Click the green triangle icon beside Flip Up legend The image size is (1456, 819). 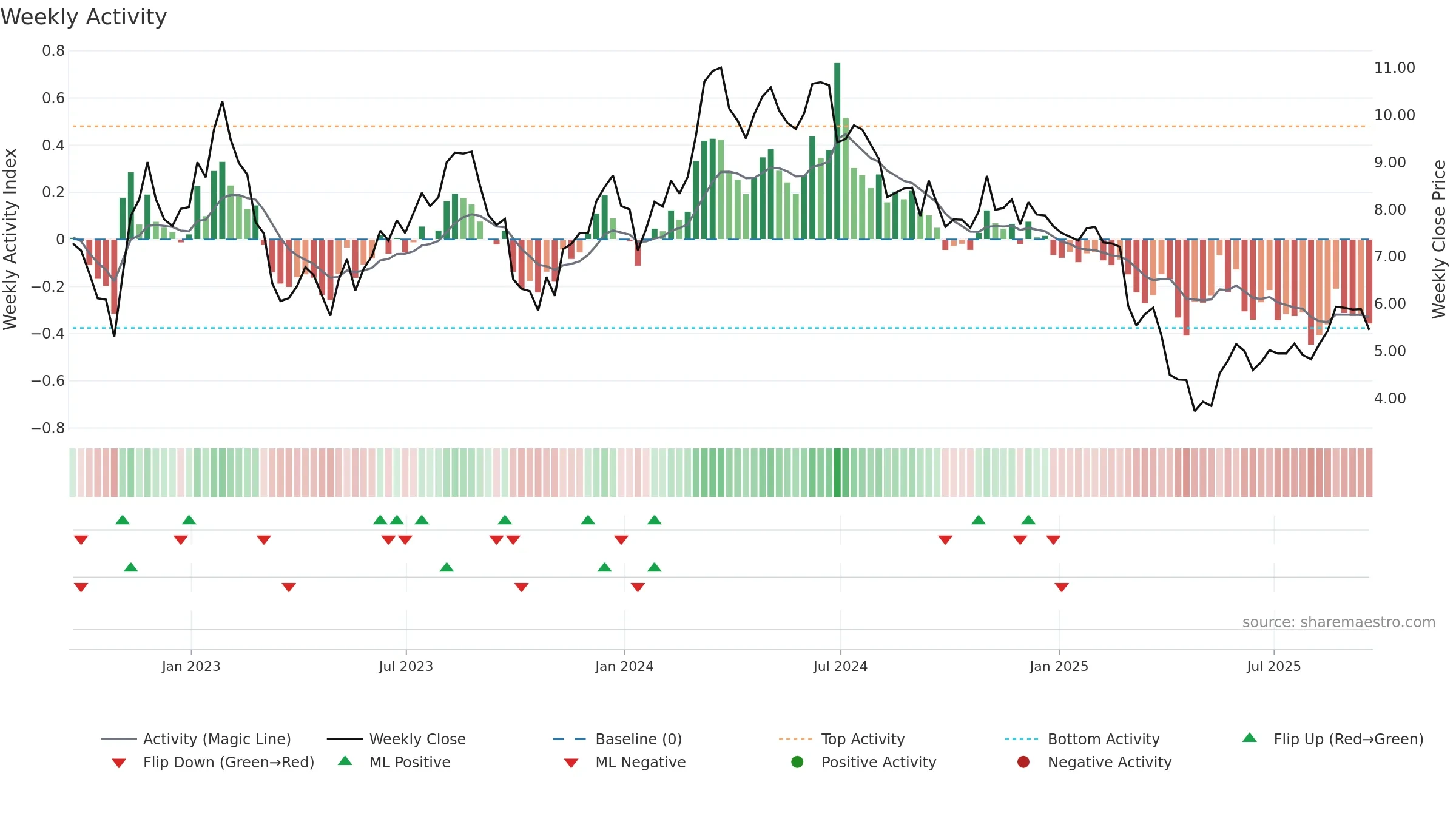[x=1249, y=738]
